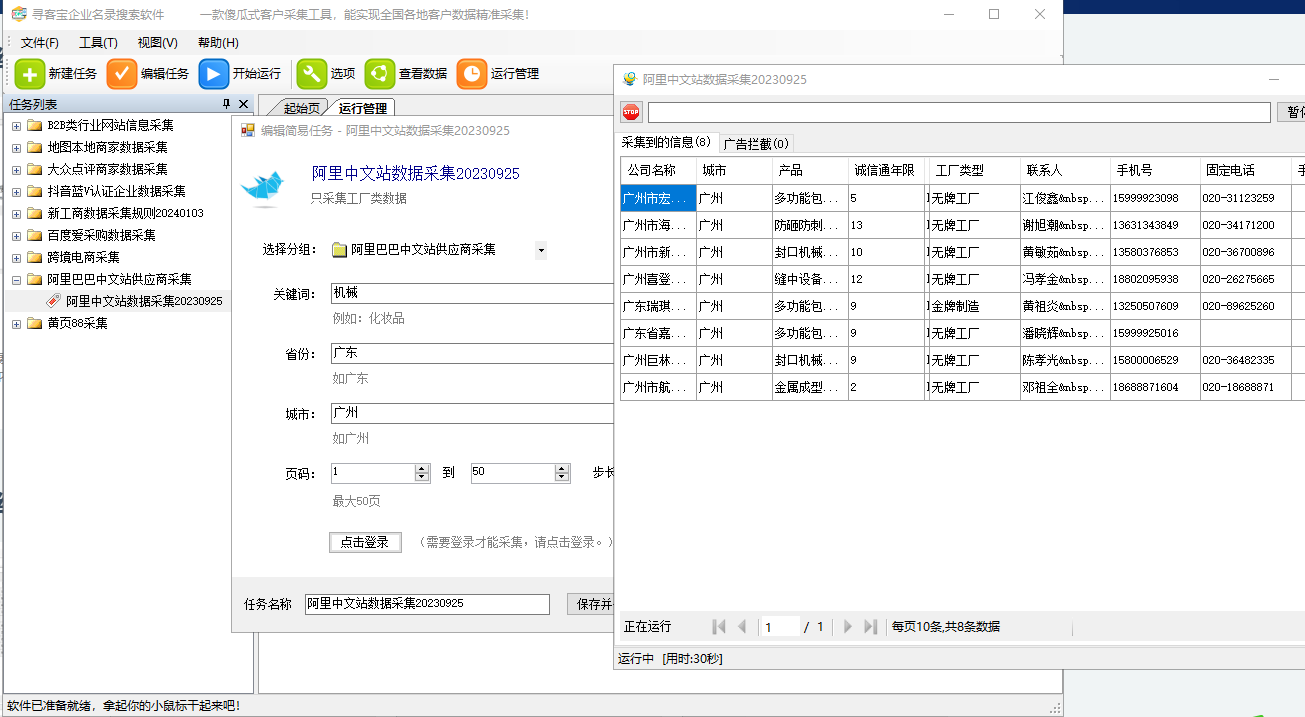Select cell 广州市宏... in first row

pos(658,198)
